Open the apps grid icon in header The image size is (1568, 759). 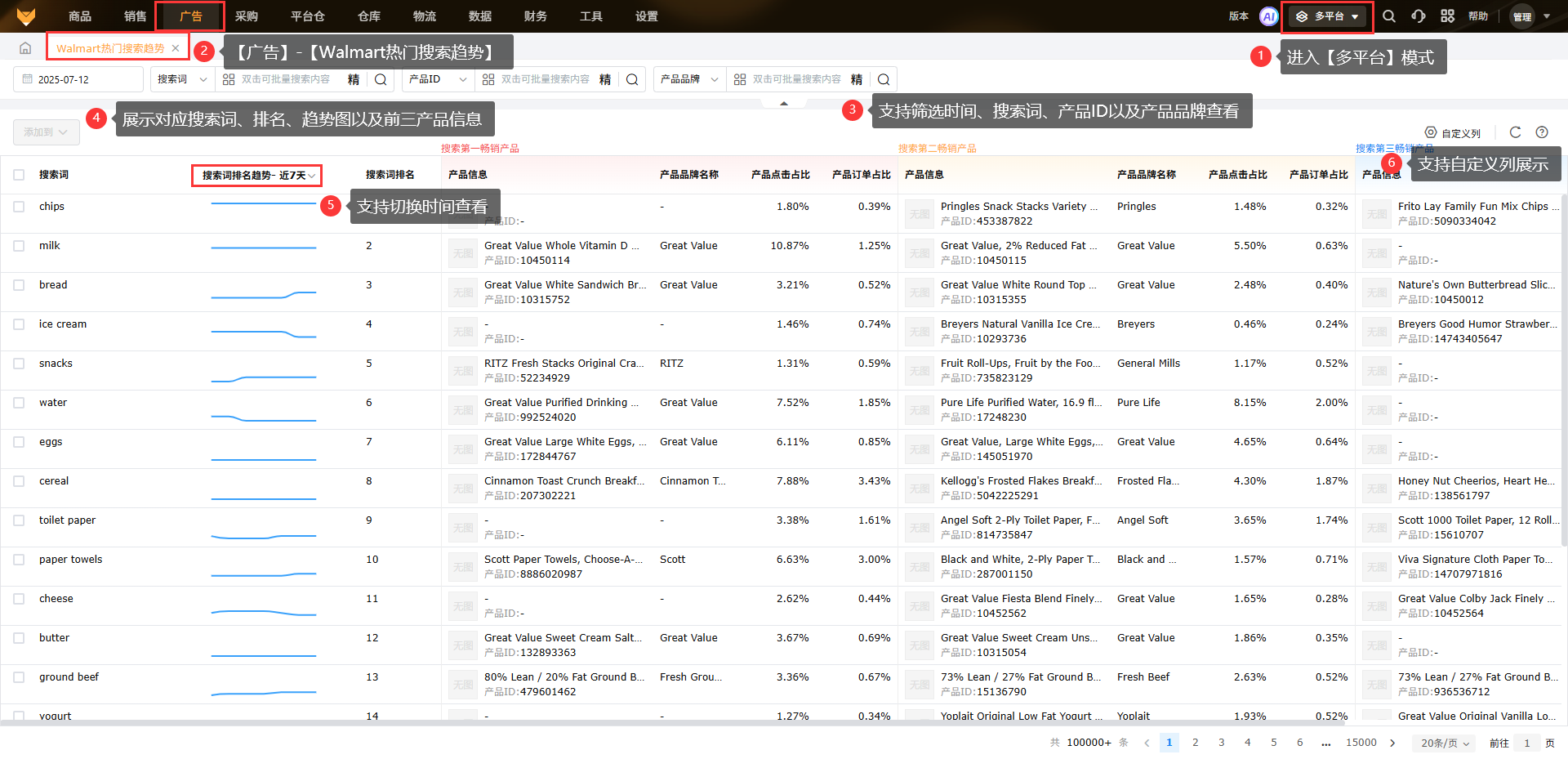coord(1447,16)
